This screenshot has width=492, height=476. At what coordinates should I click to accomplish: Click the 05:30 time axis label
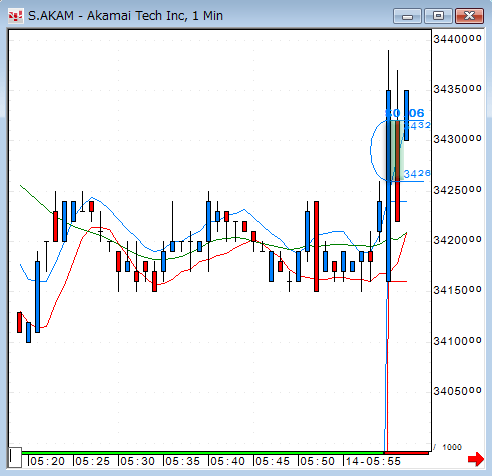137,461
